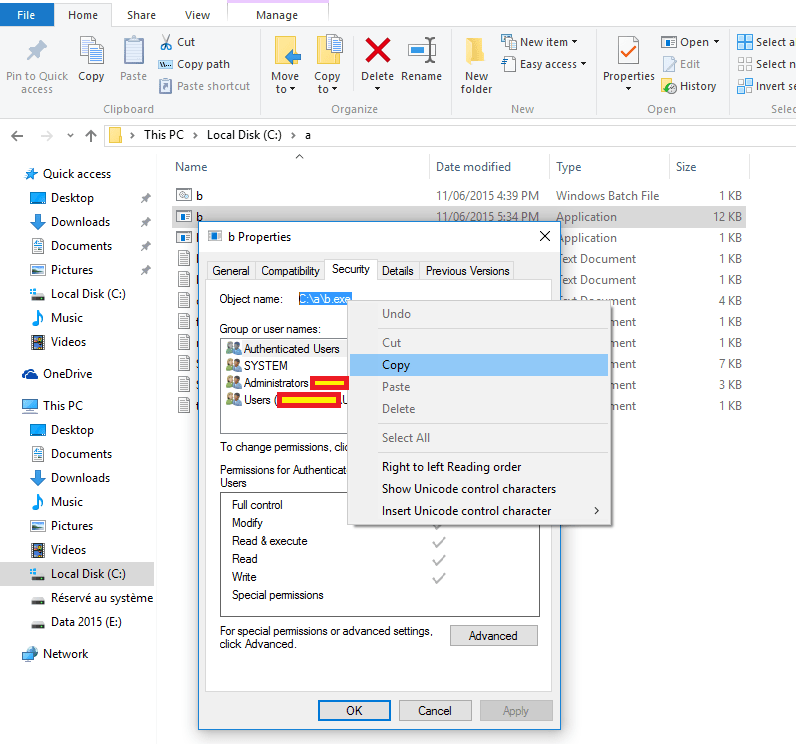Click the Properties checkmark icon
The image size is (796, 744).
coord(628,50)
